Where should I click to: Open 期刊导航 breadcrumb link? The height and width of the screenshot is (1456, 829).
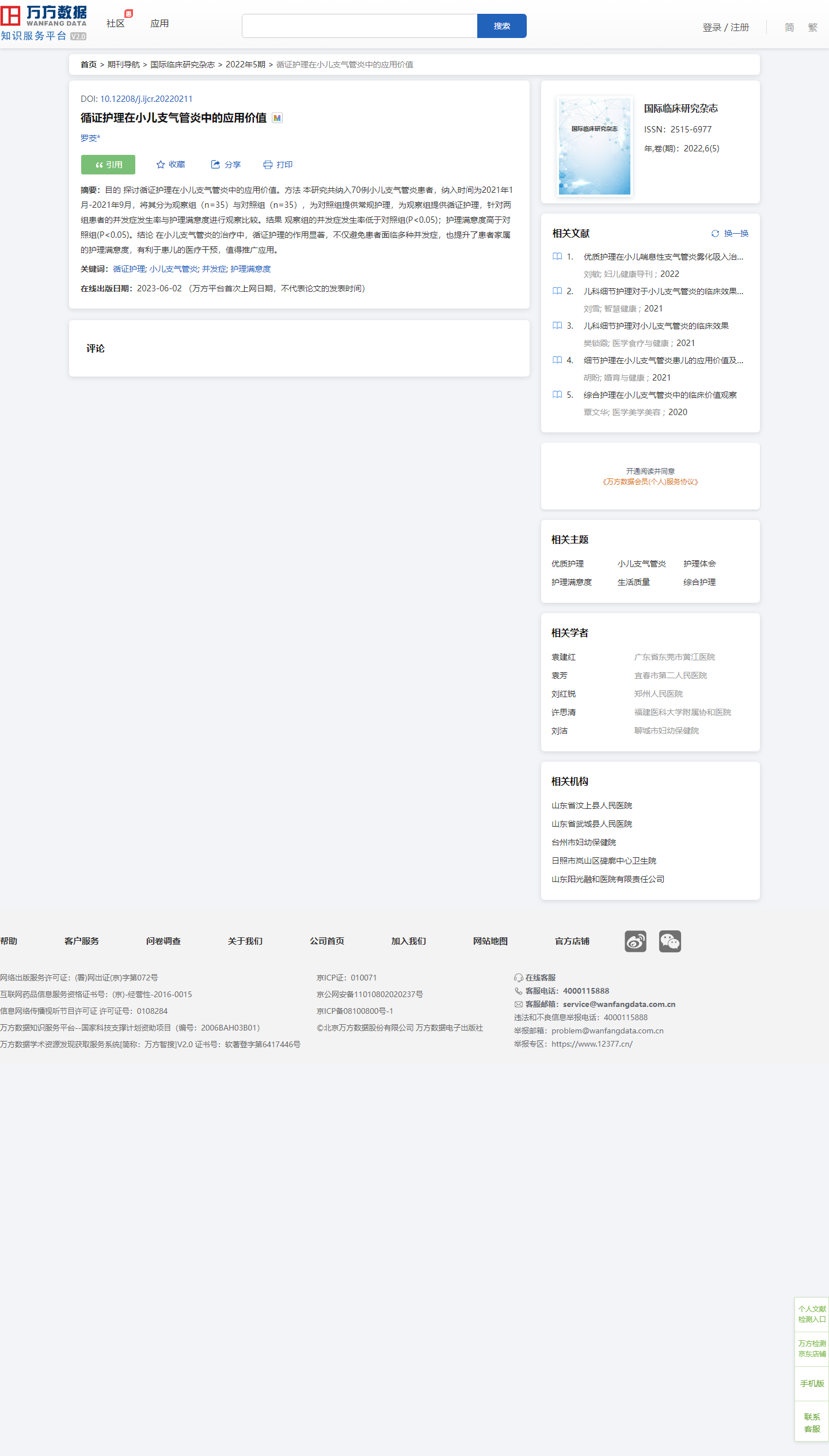click(x=124, y=64)
